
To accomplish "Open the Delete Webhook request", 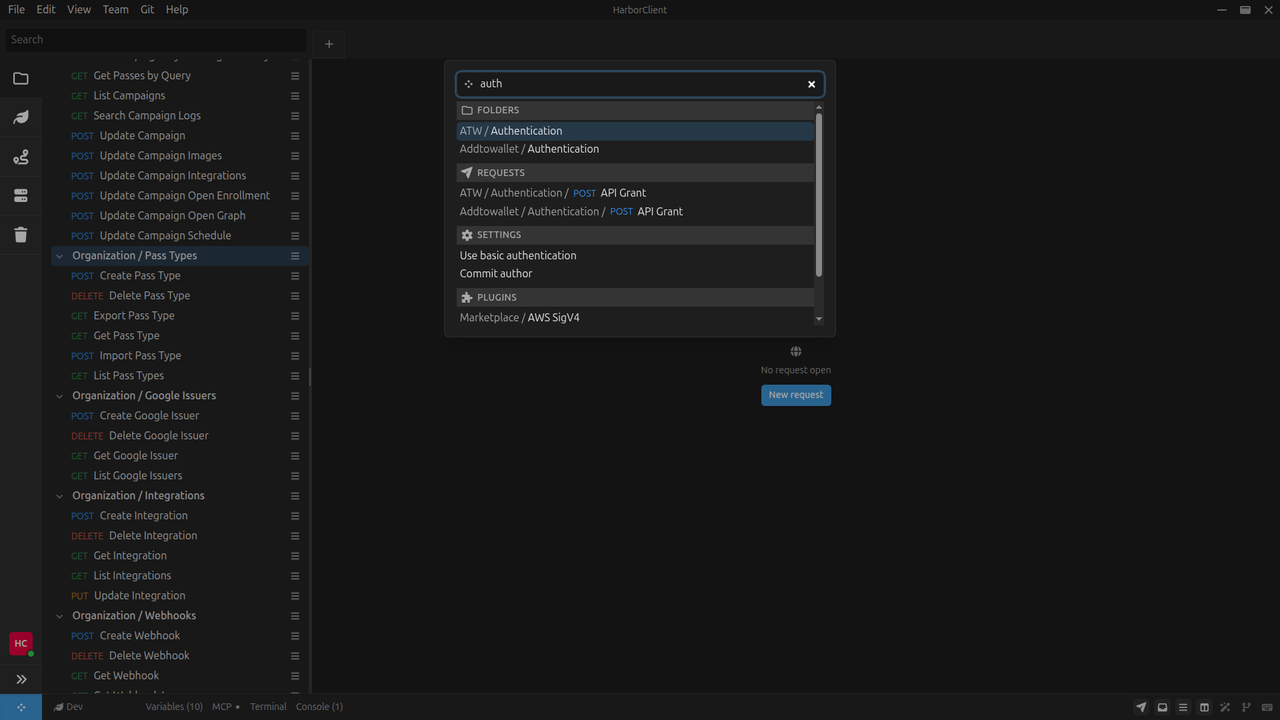I will click(x=149, y=656).
